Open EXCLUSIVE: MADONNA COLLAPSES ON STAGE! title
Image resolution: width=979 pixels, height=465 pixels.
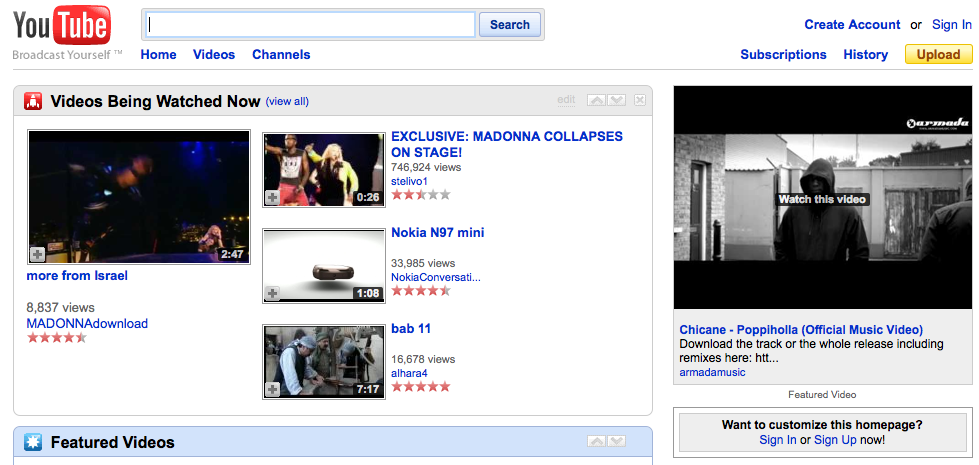click(x=507, y=144)
